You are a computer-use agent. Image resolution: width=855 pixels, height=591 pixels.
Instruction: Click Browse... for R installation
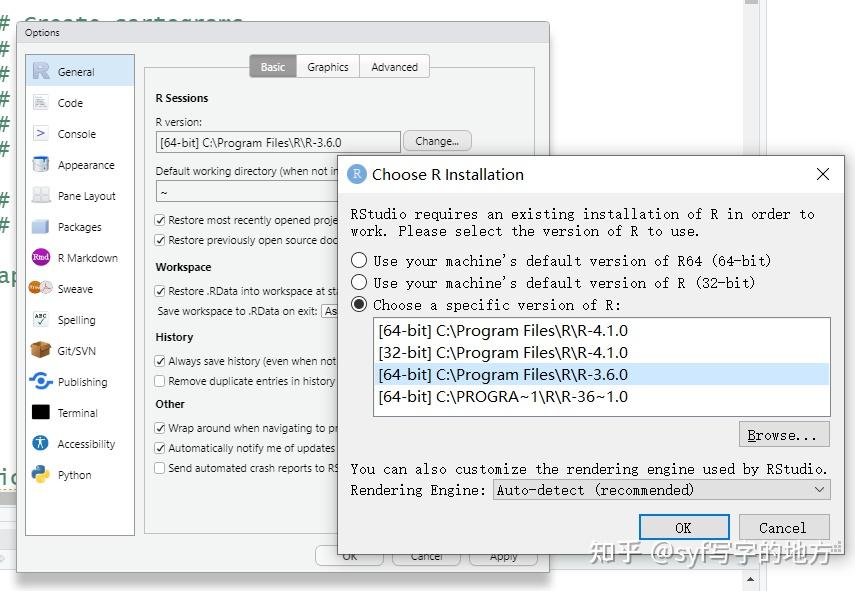(784, 435)
